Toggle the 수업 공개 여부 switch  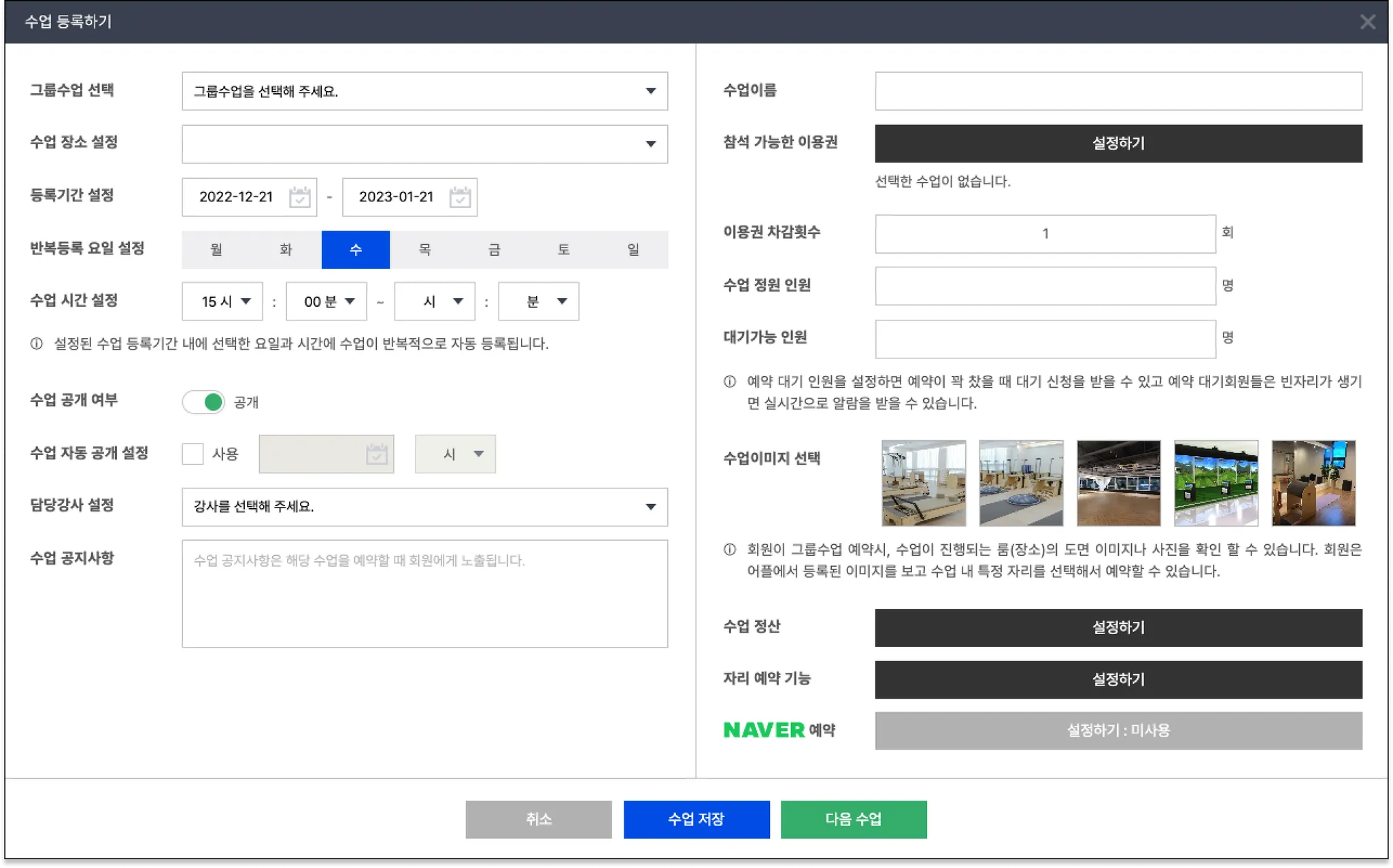coord(203,402)
